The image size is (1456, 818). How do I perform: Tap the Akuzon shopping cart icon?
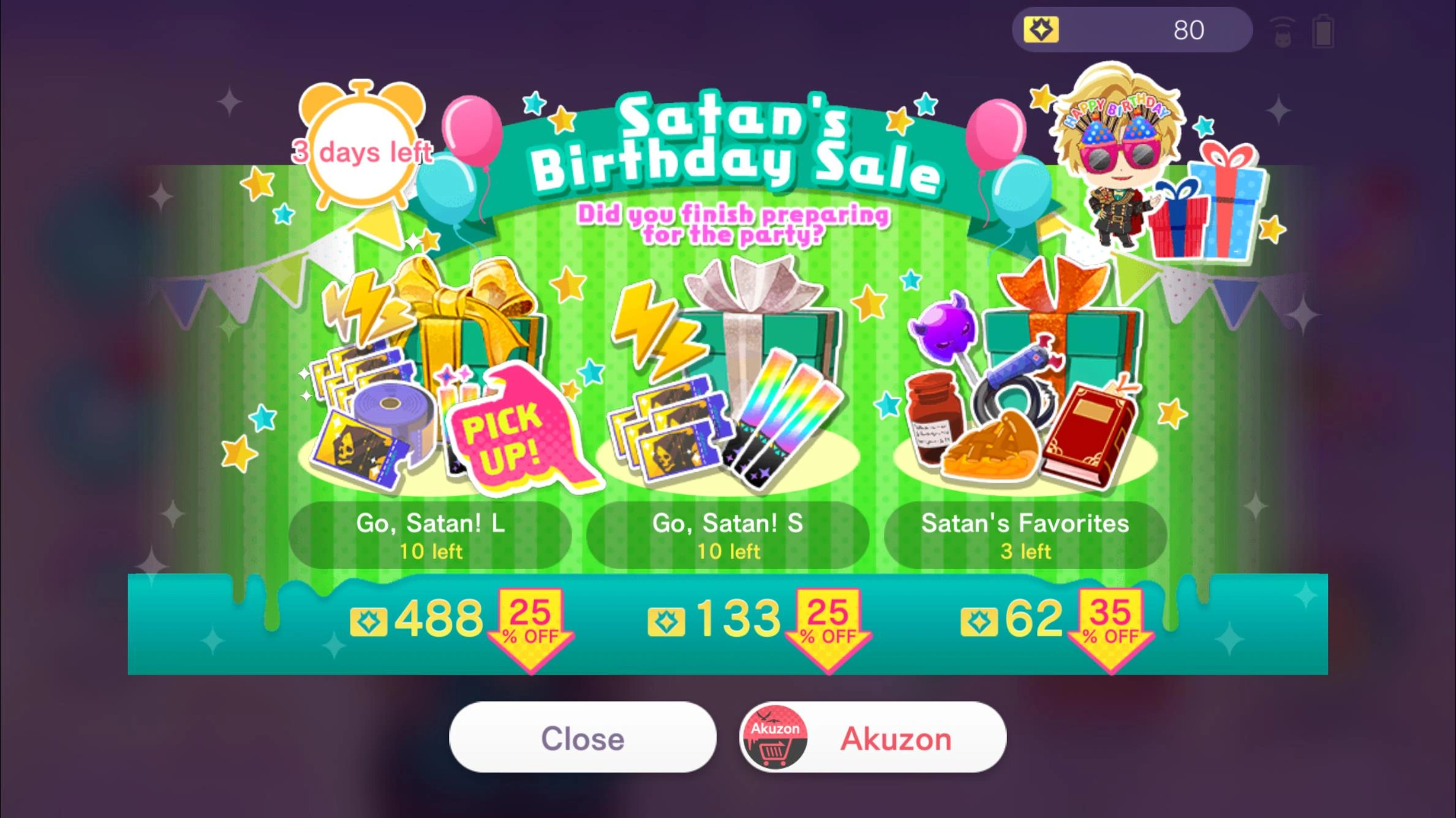(775, 737)
